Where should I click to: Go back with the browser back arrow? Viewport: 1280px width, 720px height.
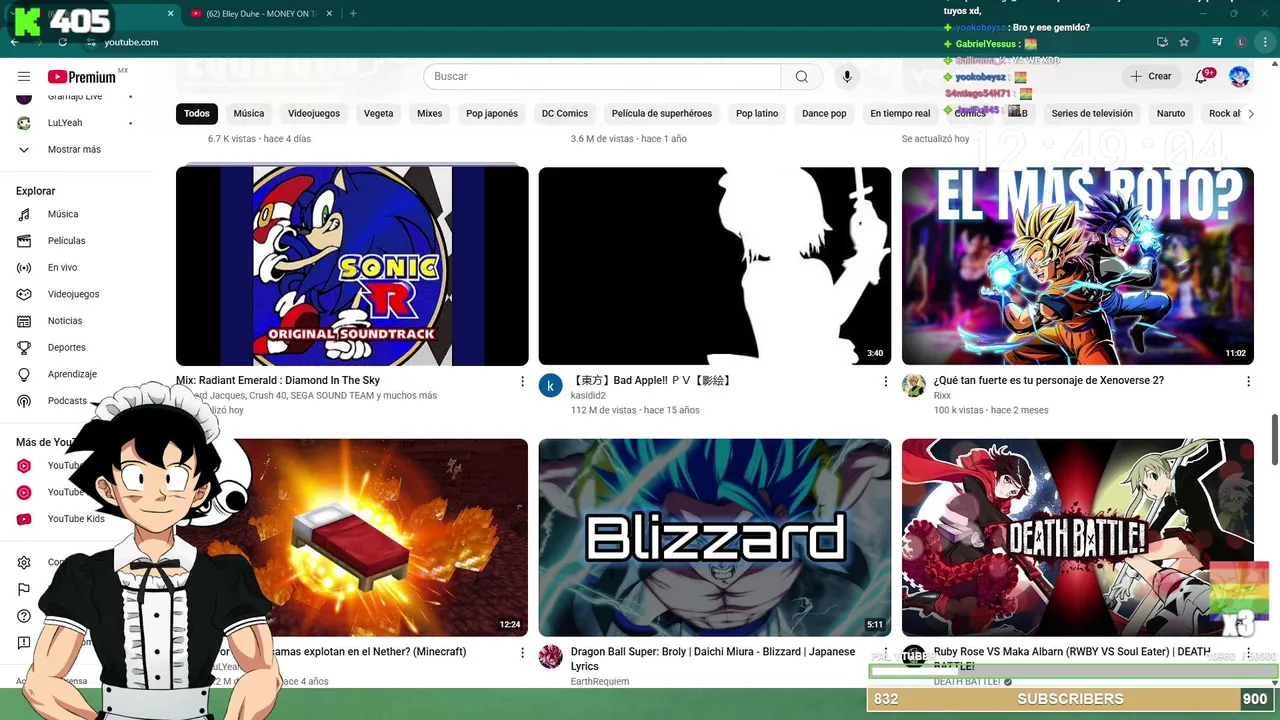[x=14, y=42]
